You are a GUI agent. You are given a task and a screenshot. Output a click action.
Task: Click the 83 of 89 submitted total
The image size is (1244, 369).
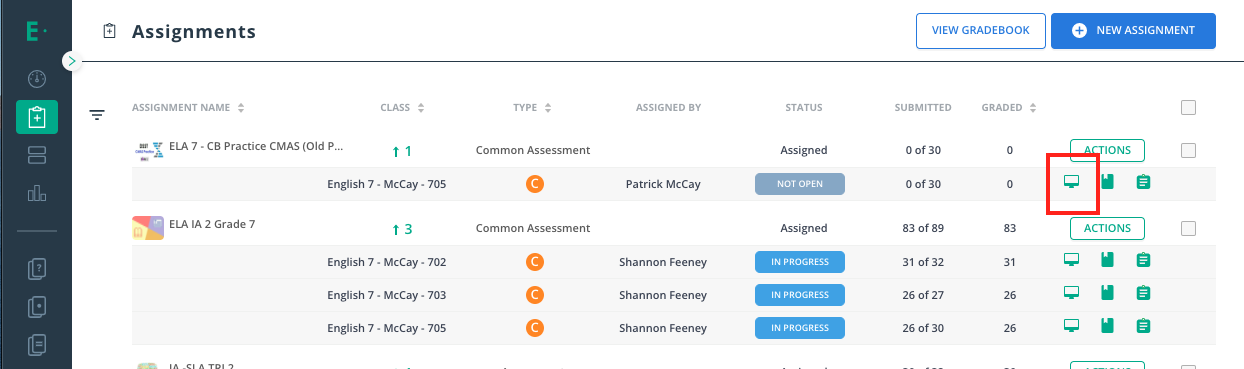point(922,228)
